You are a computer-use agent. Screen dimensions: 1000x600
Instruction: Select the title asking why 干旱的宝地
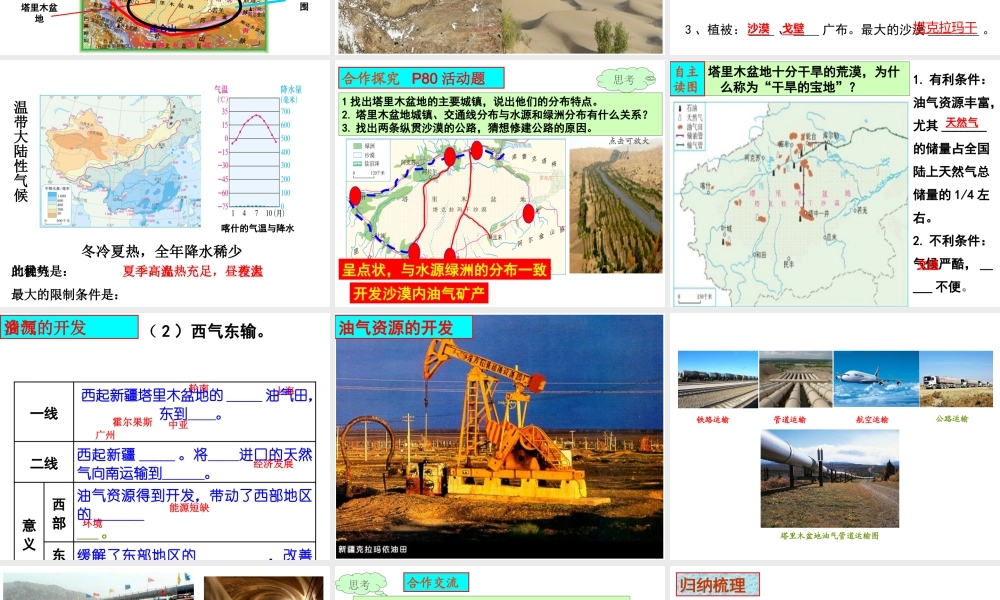click(x=805, y=79)
